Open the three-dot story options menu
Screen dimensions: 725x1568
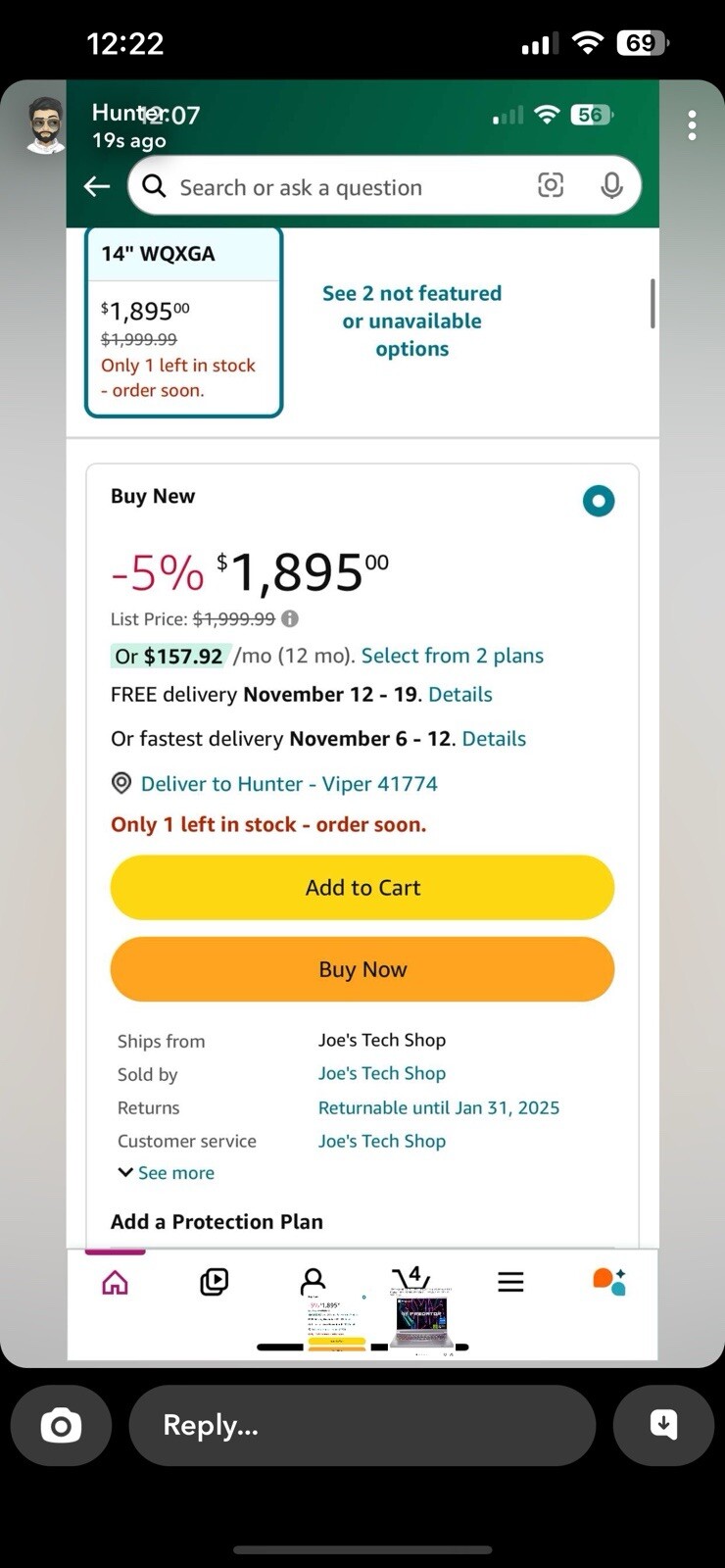tap(693, 125)
